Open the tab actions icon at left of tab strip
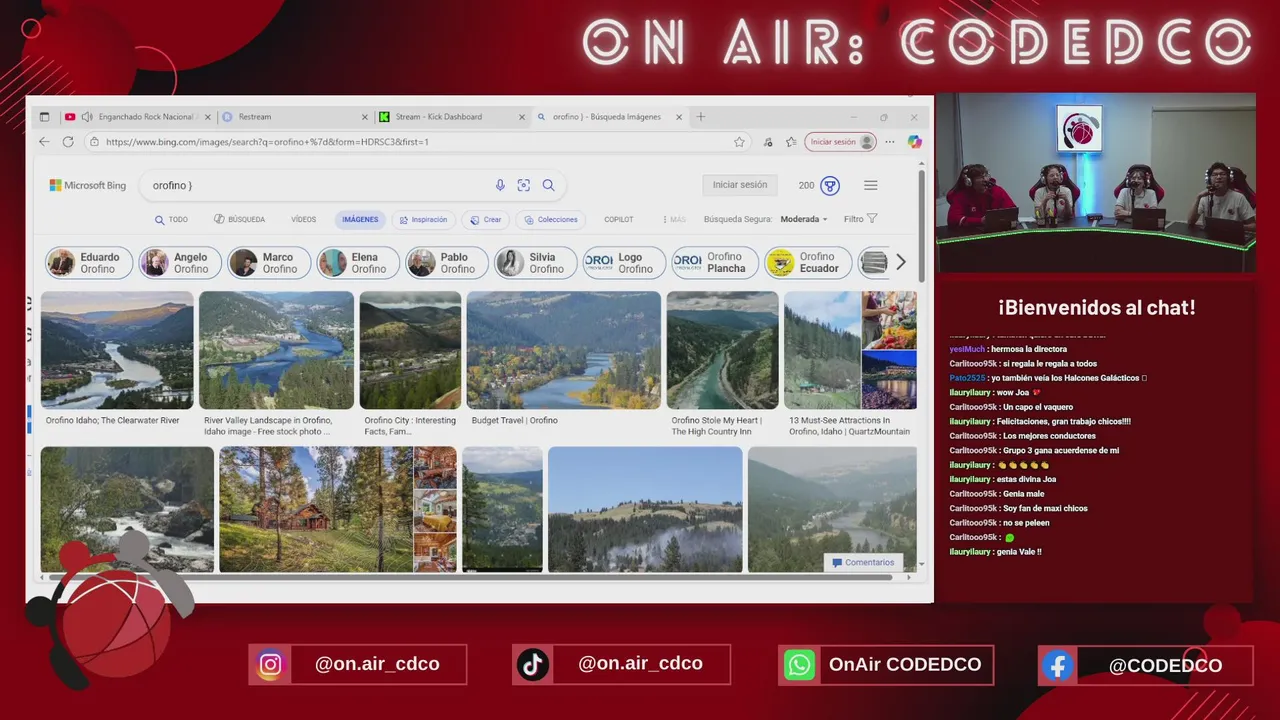1280x720 pixels. [44, 117]
